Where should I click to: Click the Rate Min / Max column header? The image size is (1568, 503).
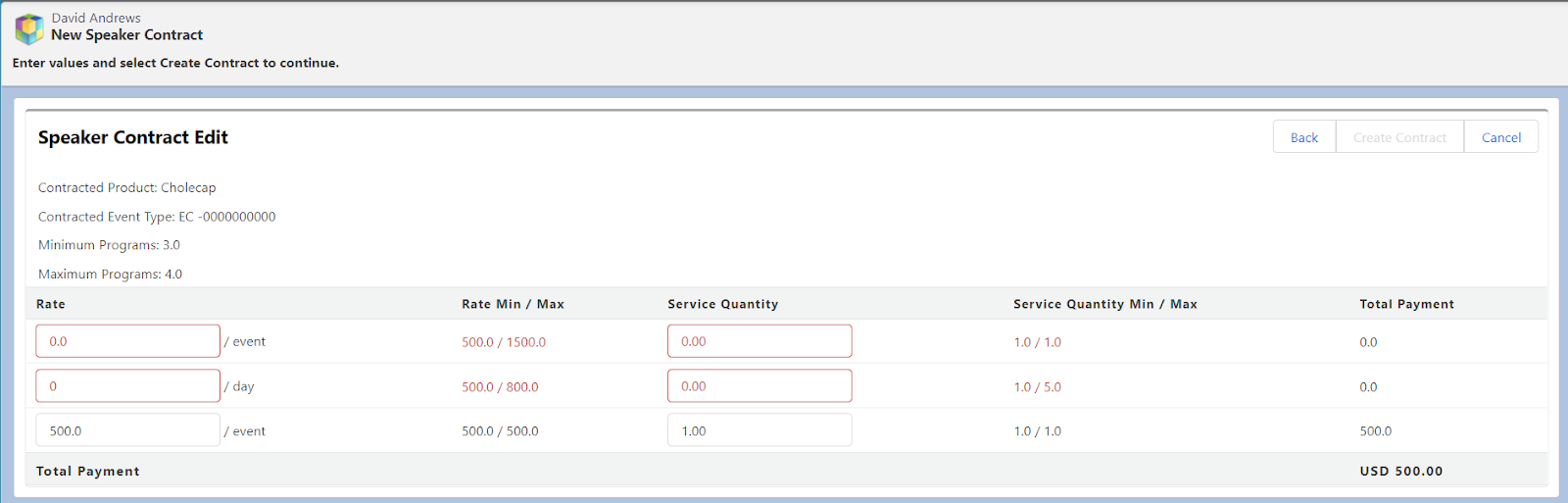coord(513,304)
